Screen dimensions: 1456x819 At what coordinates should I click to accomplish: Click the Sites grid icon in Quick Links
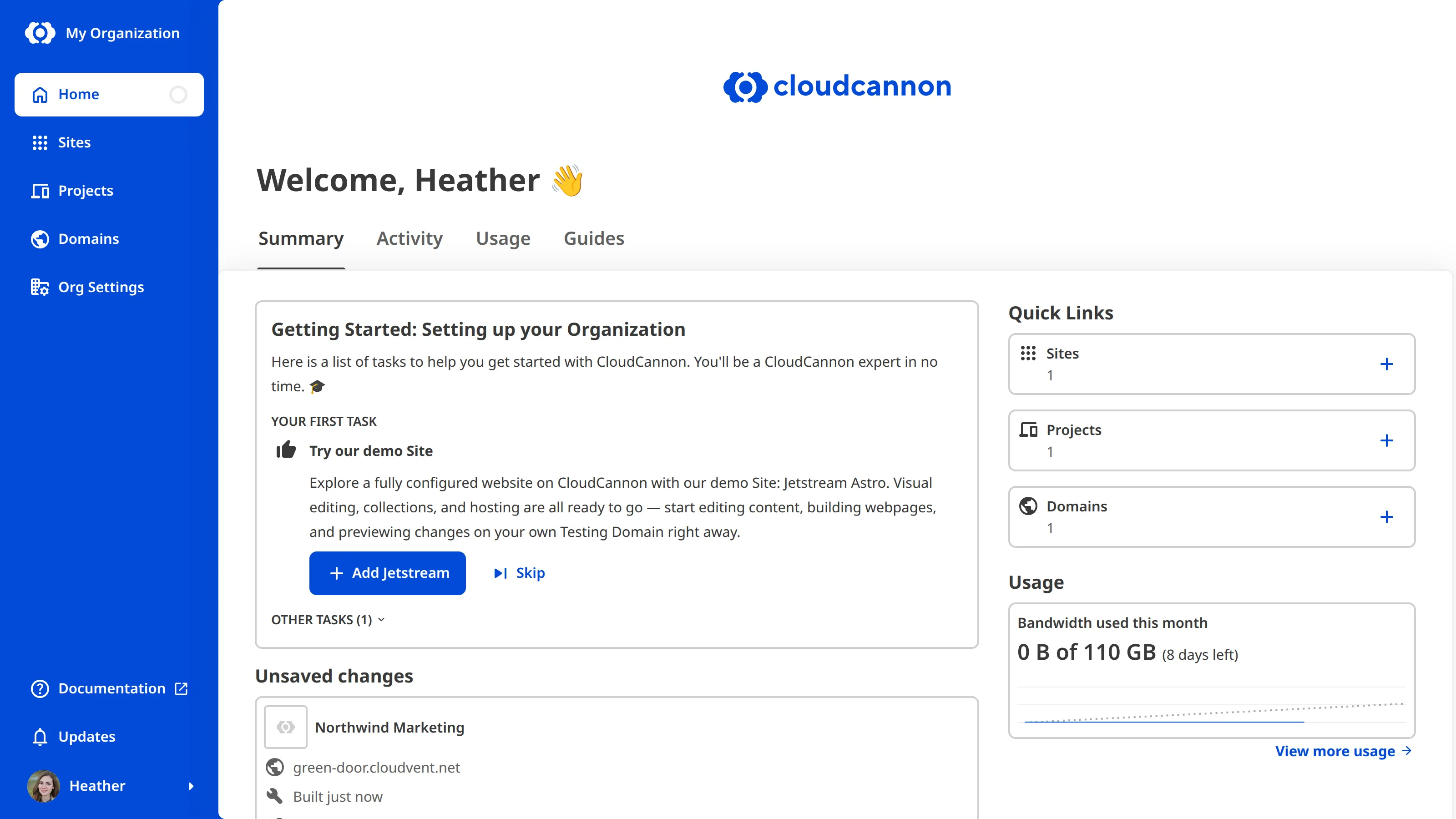[x=1027, y=353]
